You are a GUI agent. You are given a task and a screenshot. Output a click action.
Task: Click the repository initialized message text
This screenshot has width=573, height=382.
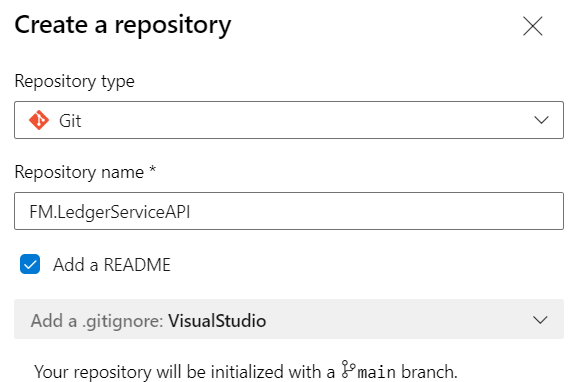point(246,372)
